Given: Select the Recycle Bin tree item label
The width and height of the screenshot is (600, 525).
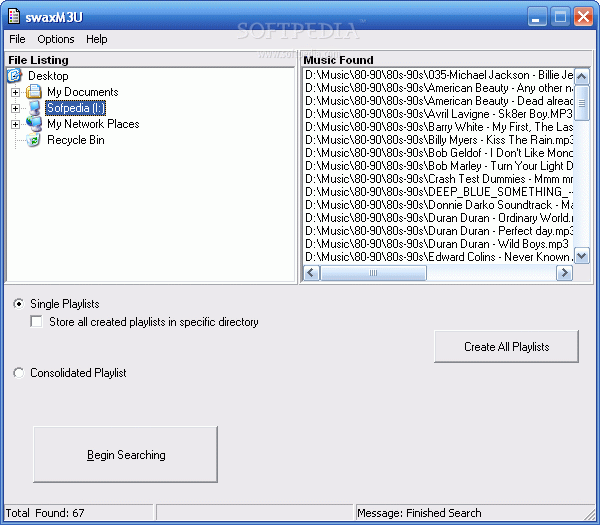Looking at the screenshot, I should click(x=76, y=140).
